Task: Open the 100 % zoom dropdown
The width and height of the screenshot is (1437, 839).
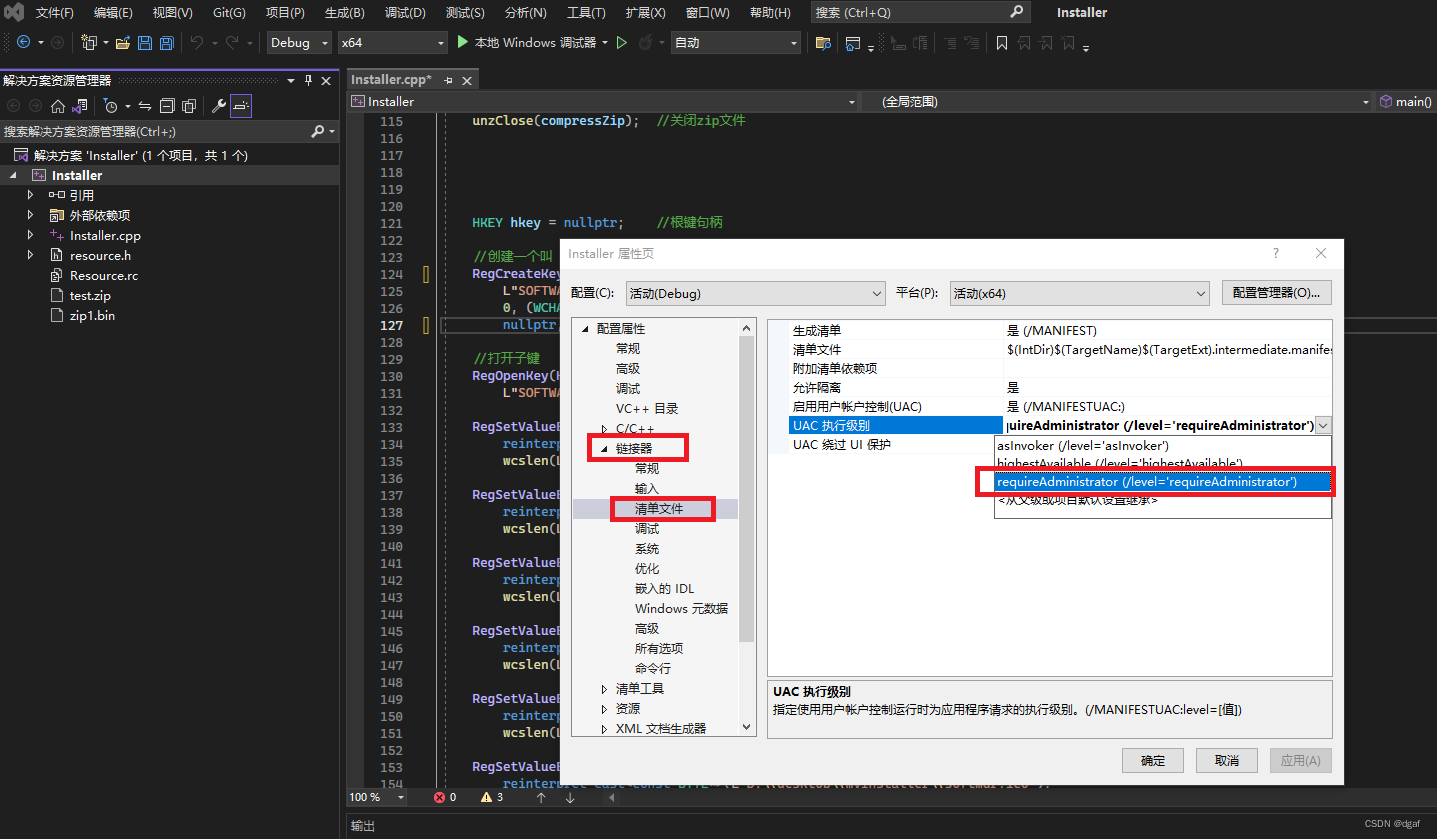Action: 377,797
